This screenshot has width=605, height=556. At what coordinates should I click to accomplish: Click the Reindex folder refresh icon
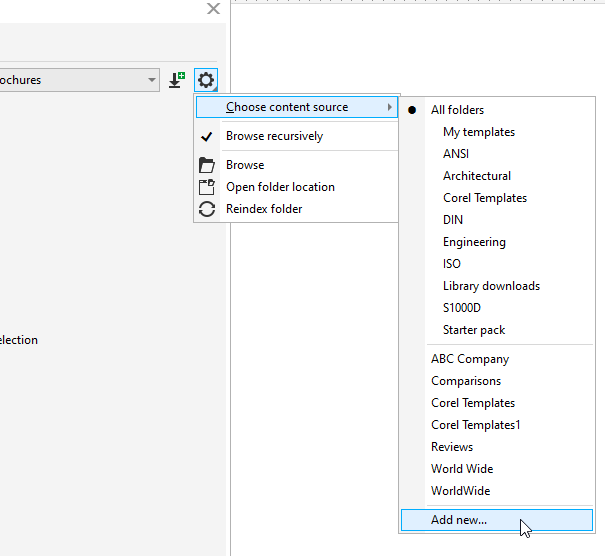207,209
